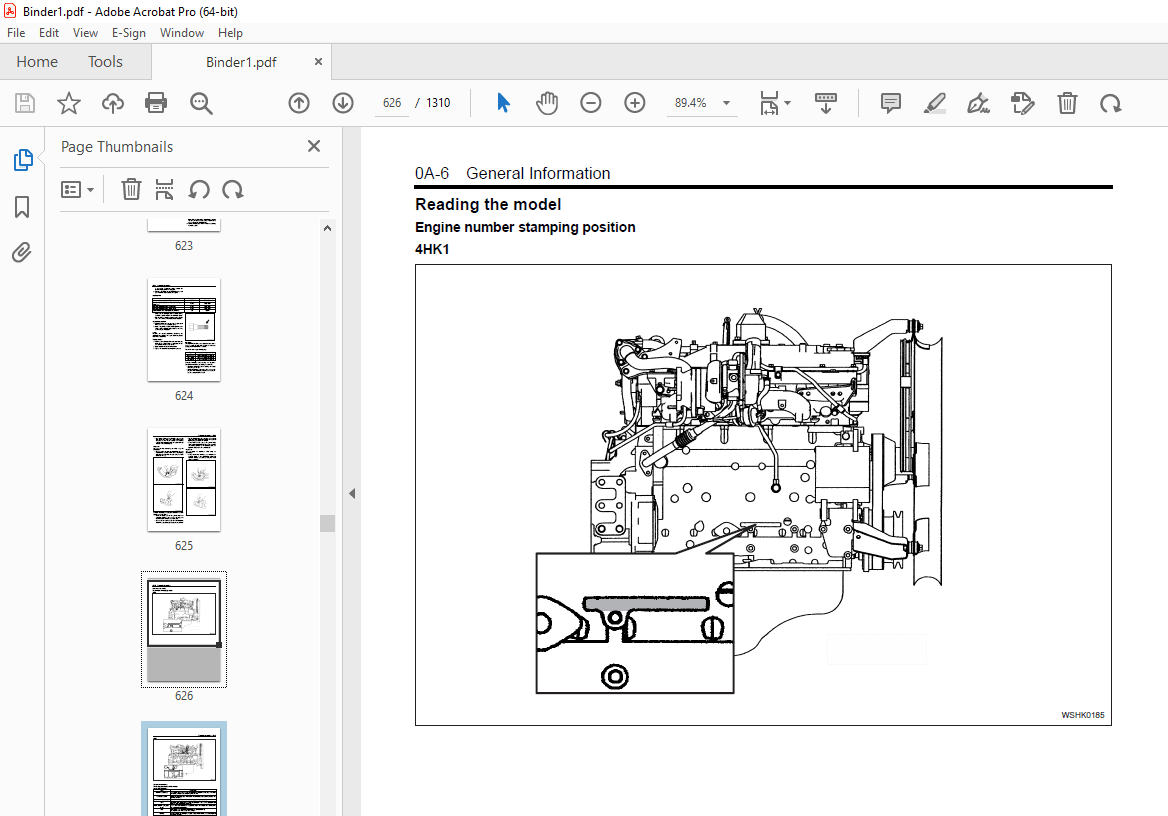1168x816 pixels.
Task: Add a sticky note comment
Action: pos(890,103)
